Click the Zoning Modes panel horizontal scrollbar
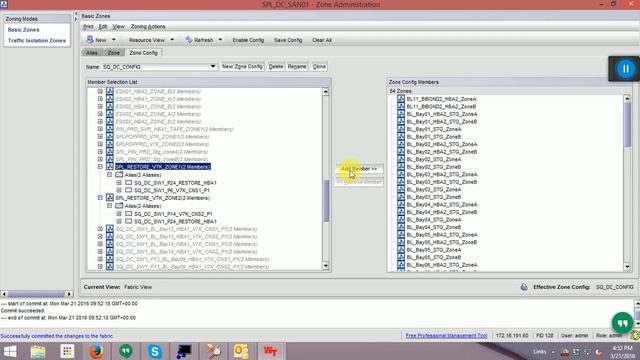This screenshot has height=360, width=640. (36, 293)
